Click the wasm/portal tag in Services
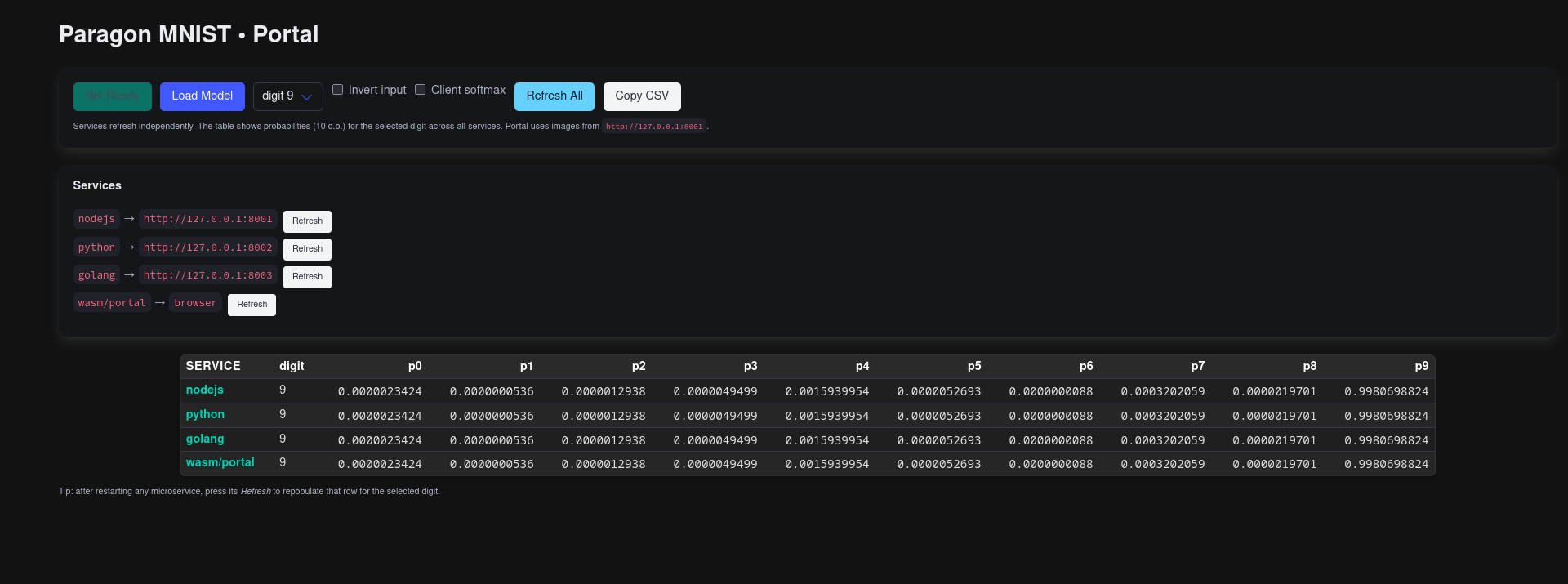 coord(112,303)
